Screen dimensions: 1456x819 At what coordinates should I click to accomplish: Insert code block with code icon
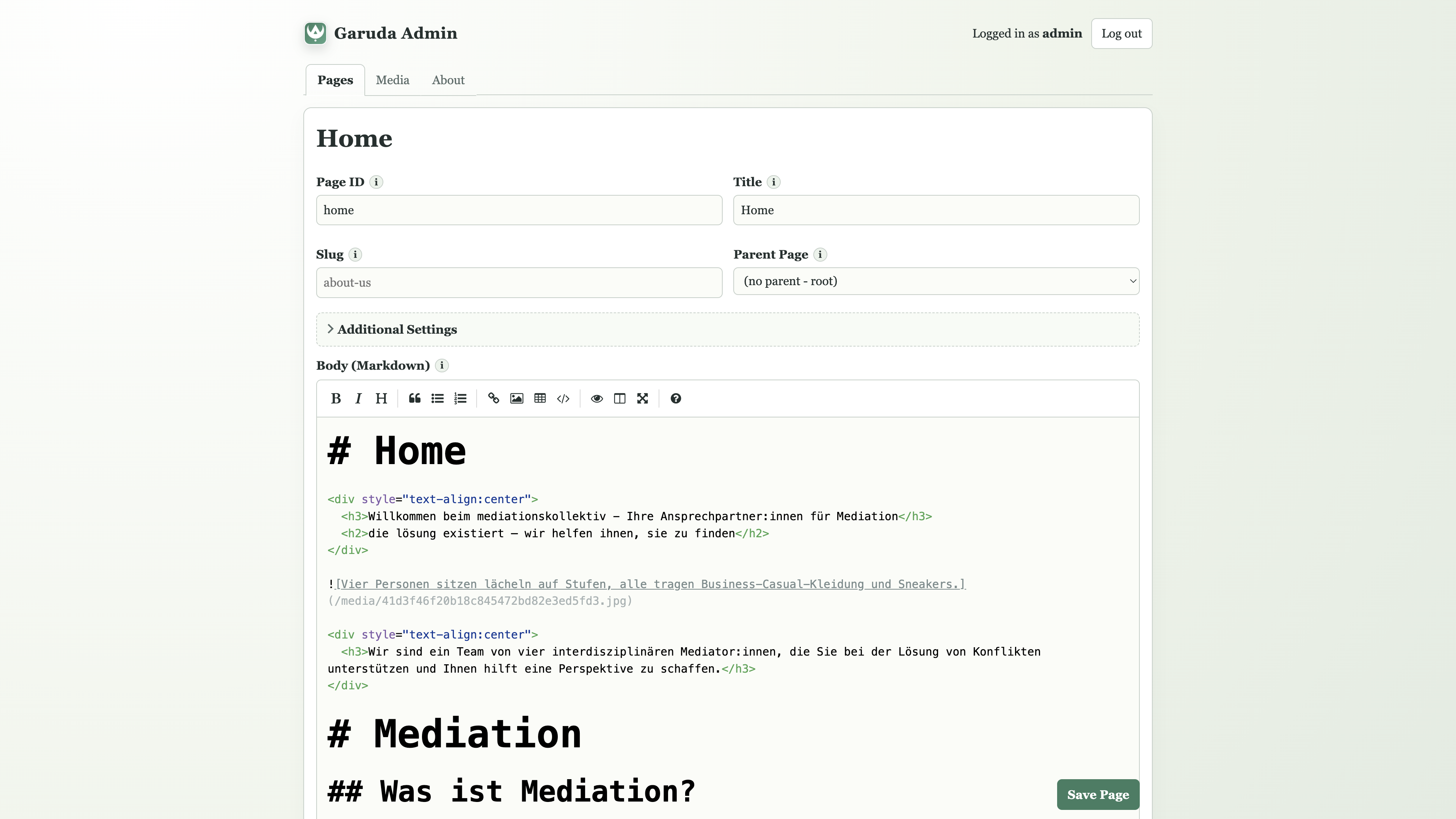(563, 399)
